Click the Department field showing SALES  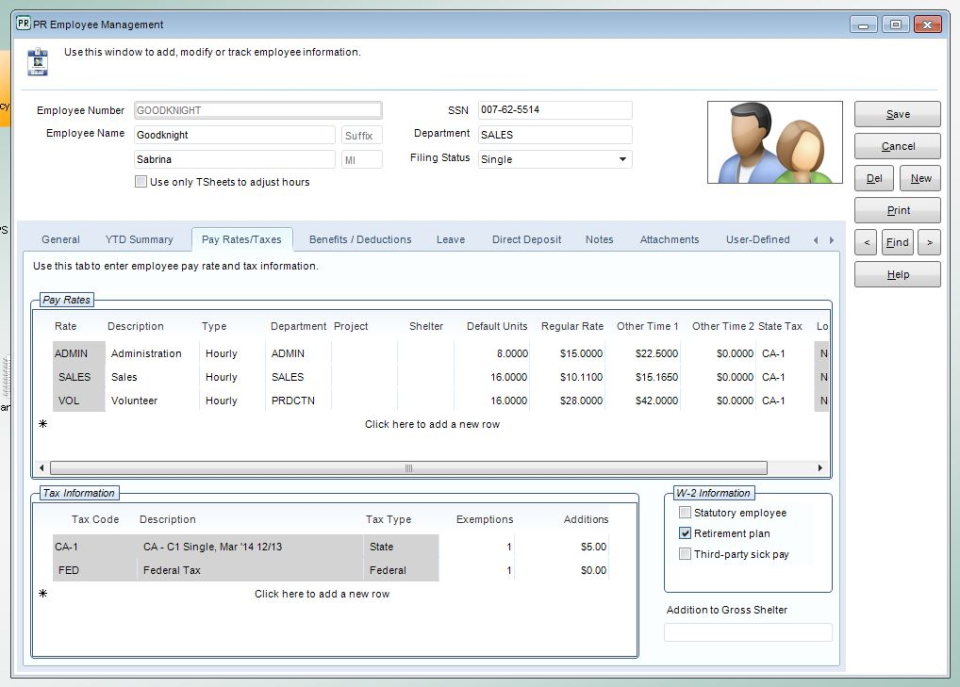(555, 135)
